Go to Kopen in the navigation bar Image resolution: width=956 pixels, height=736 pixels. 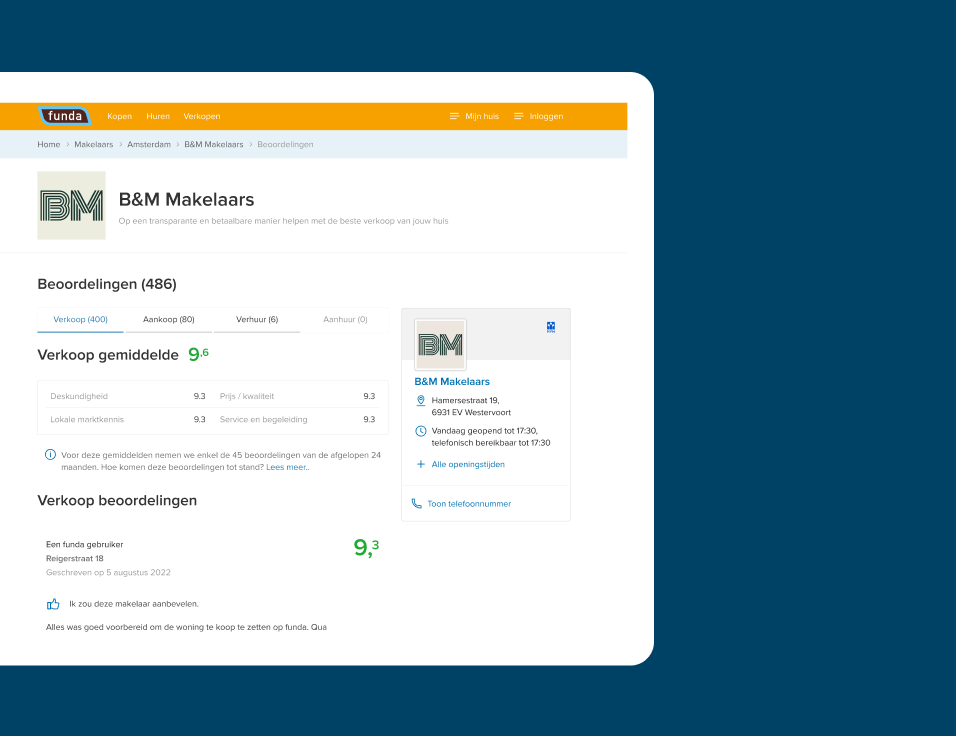(120, 116)
